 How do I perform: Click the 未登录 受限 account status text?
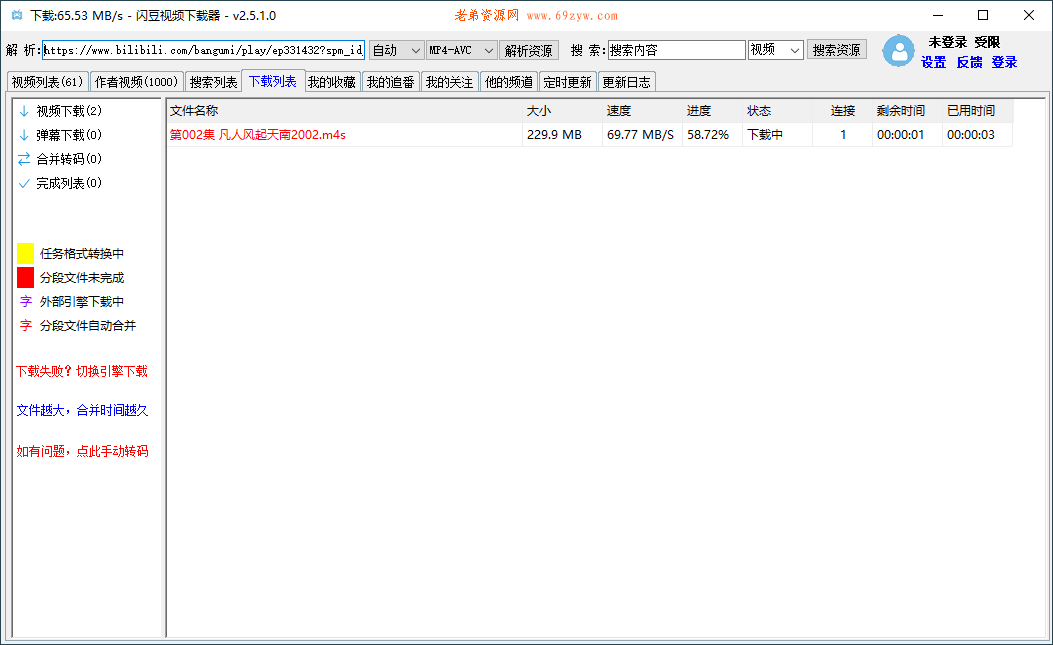point(964,42)
